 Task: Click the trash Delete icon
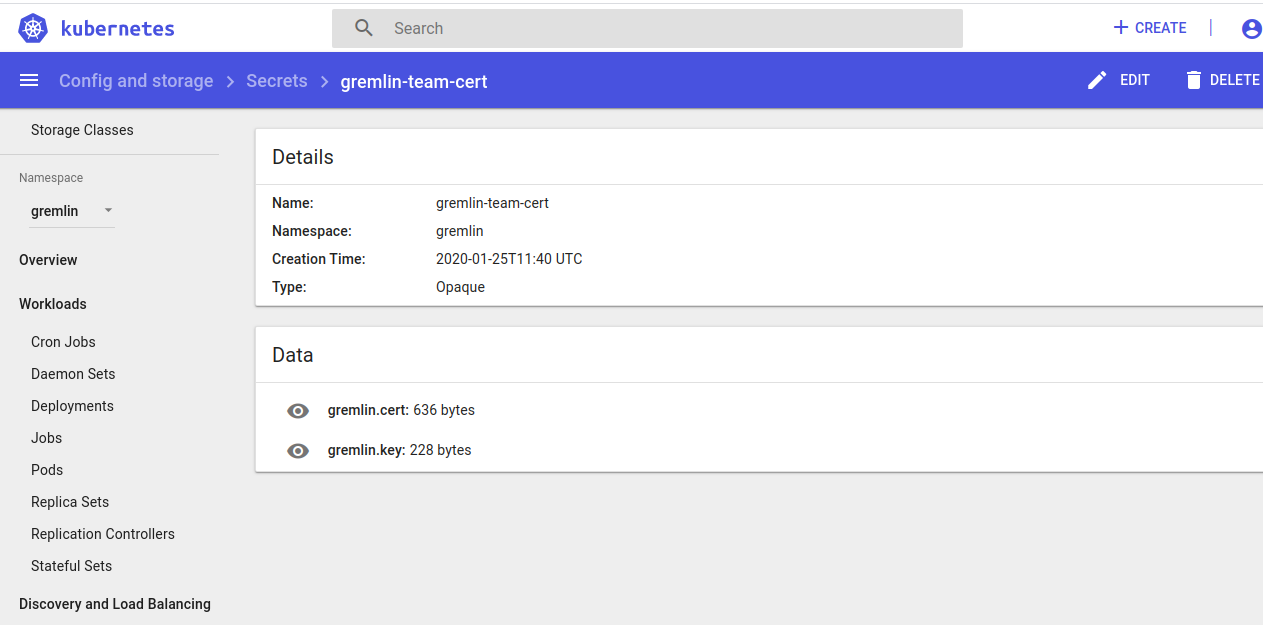pyautogui.click(x=1193, y=80)
